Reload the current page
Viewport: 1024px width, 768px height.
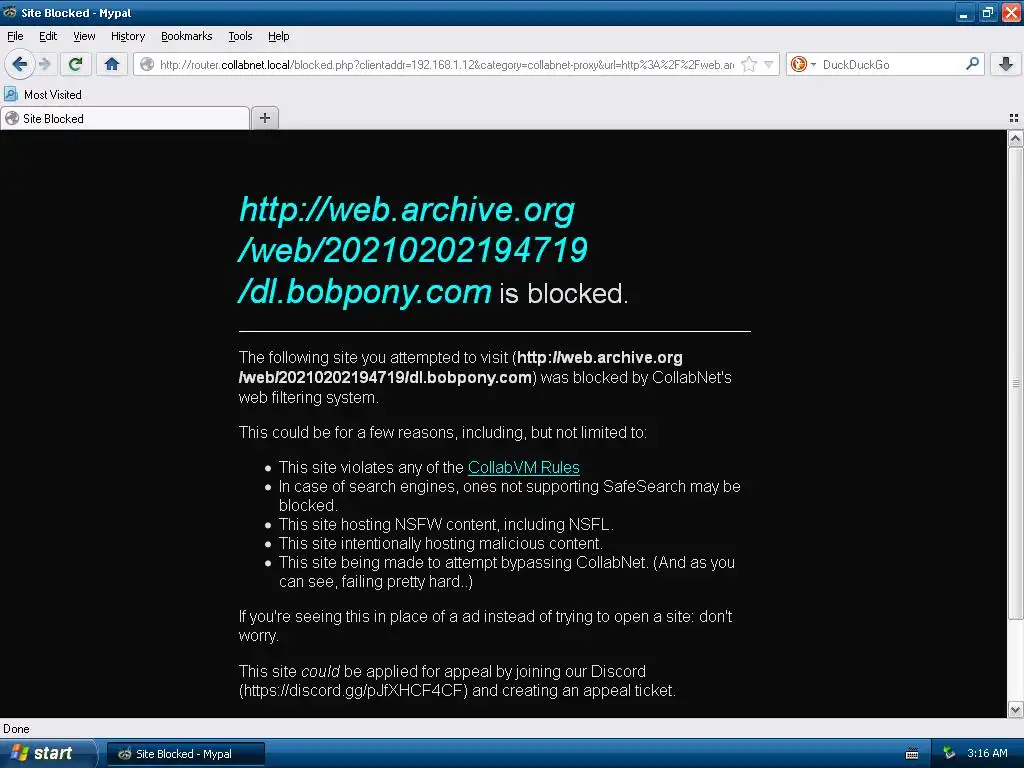[x=76, y=64]
